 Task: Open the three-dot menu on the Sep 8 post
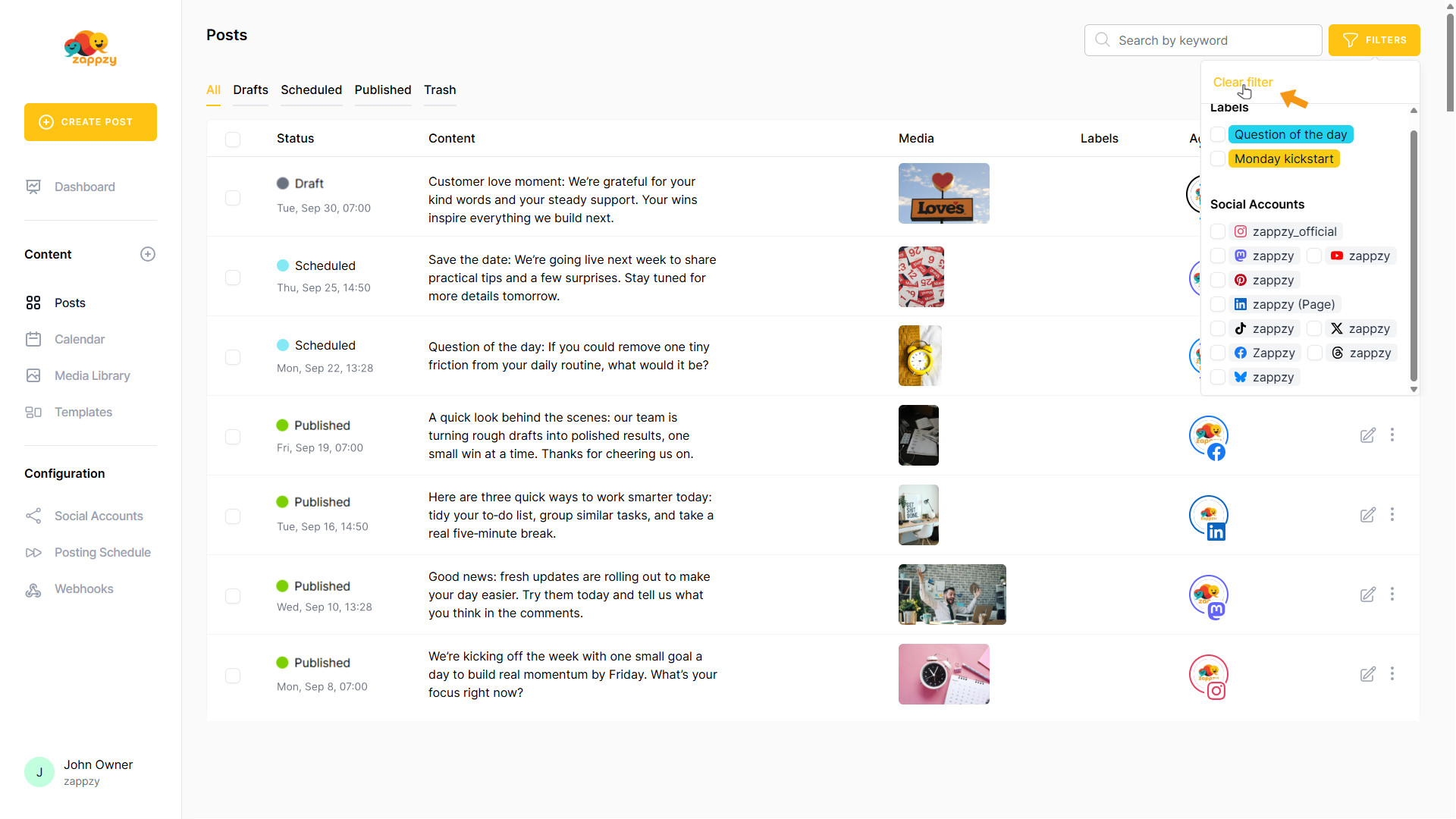pyautogui.click(x=1392, y=673)
